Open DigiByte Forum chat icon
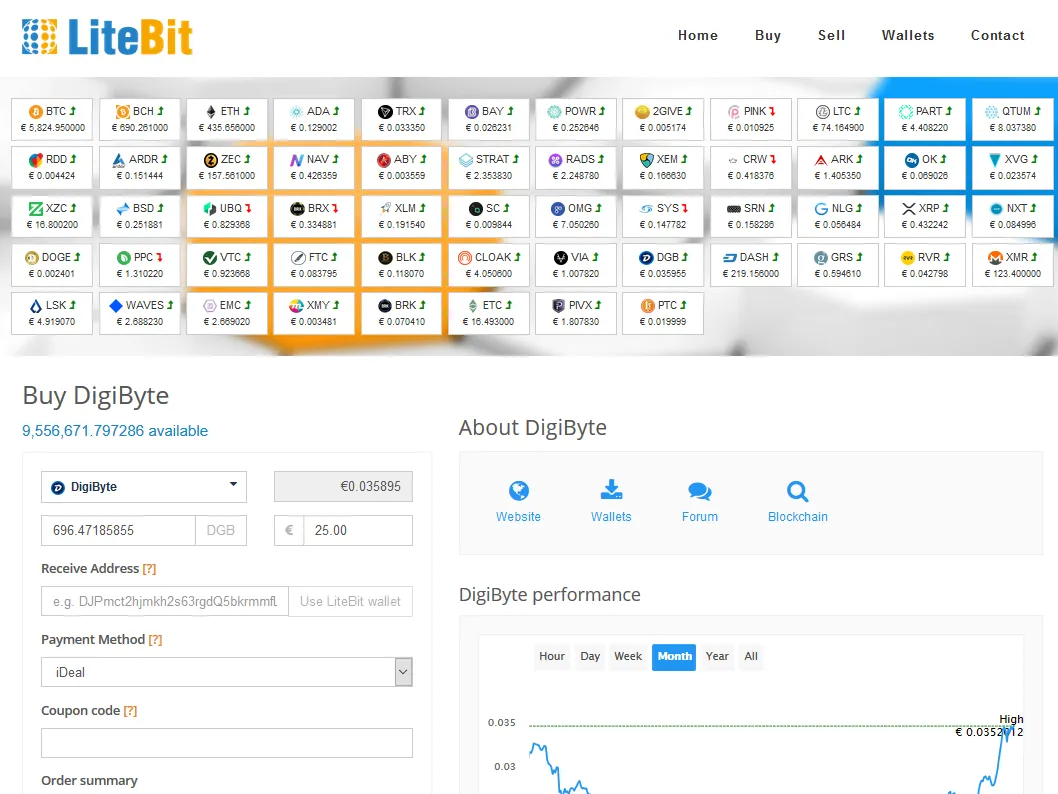This screenshot has width=1058, height=794. (x=700, y=491)
